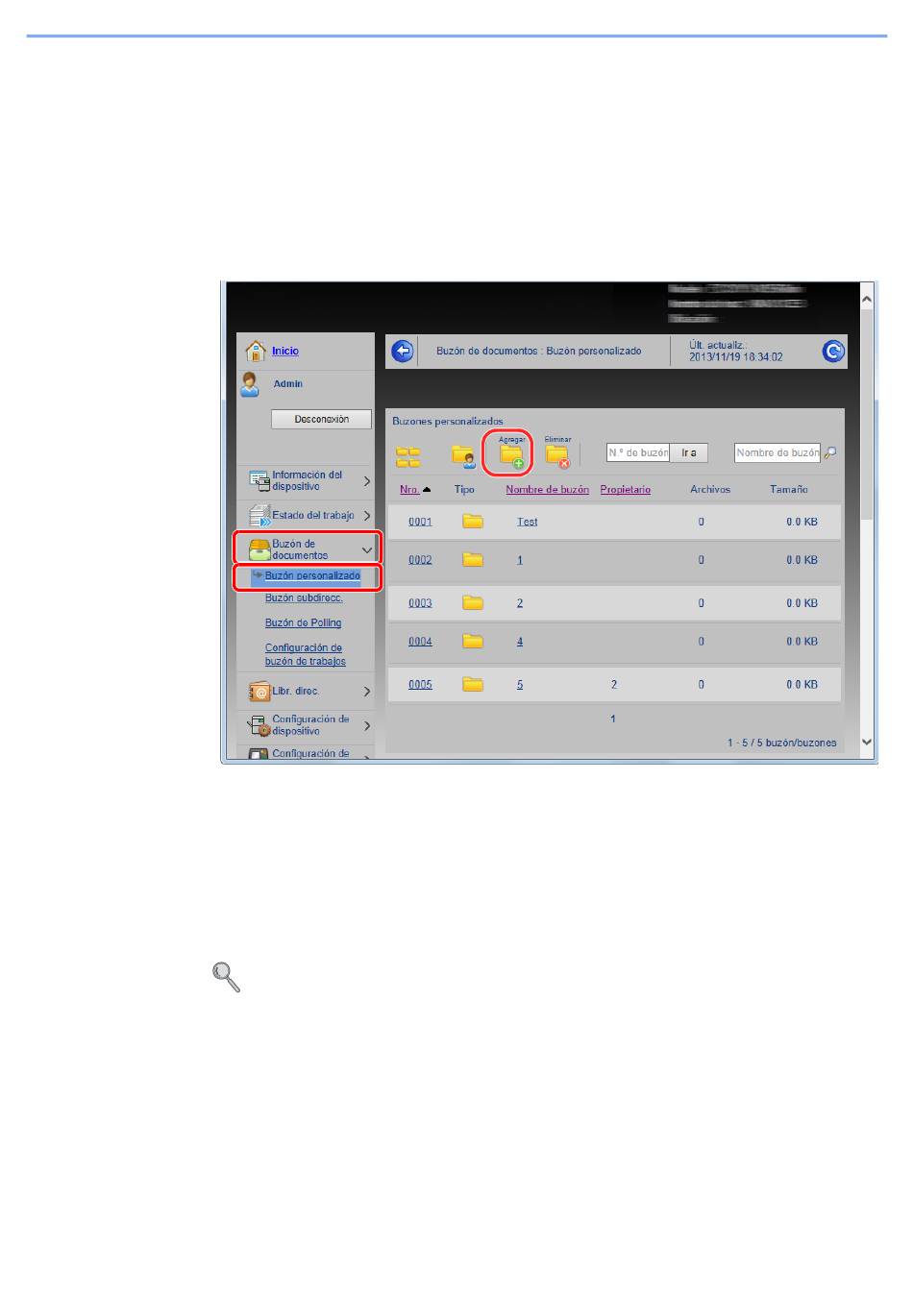Click folder icon for box 0003

[472, 603]
